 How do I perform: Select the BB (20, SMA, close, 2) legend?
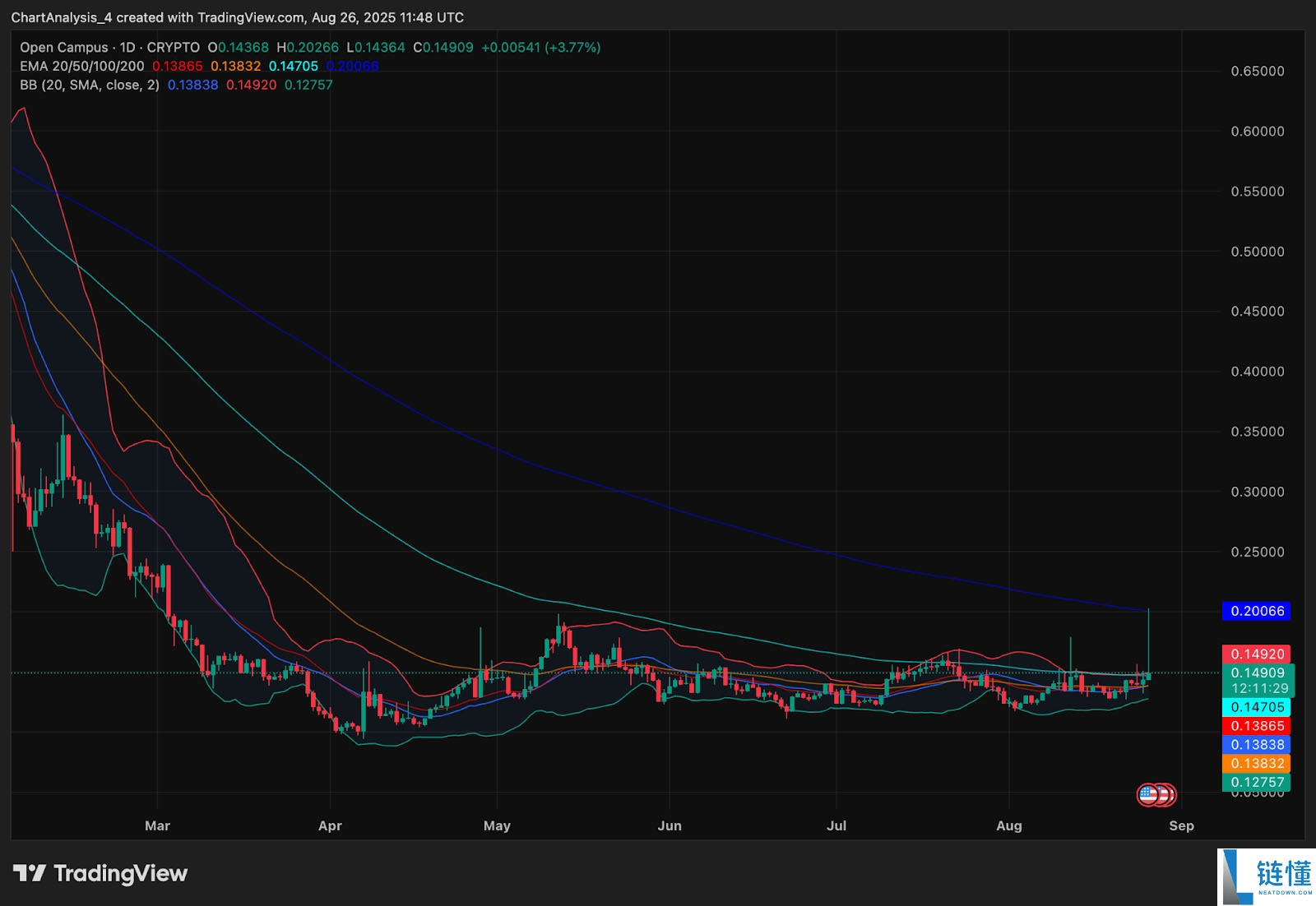point(90,86)
